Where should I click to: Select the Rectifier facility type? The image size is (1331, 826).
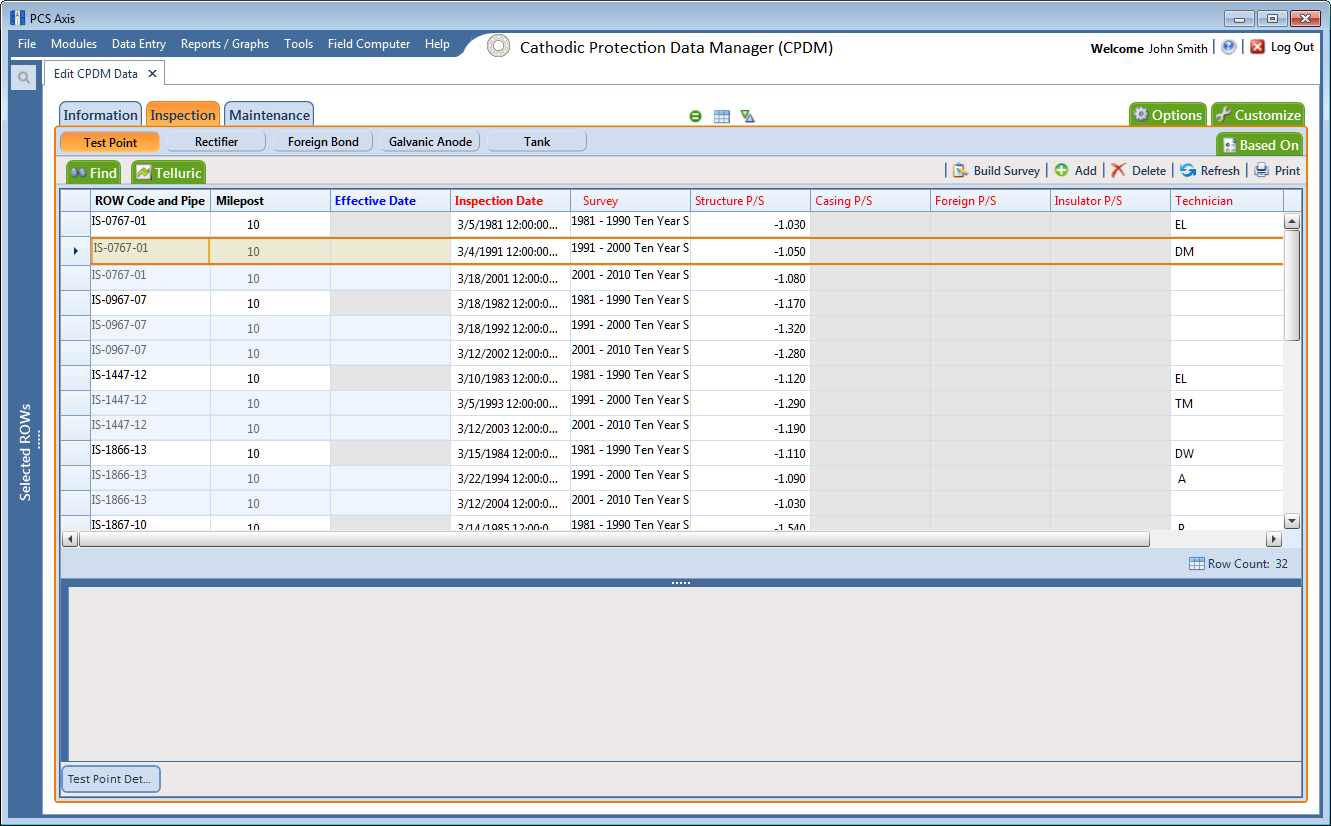(x=216, y=142)
